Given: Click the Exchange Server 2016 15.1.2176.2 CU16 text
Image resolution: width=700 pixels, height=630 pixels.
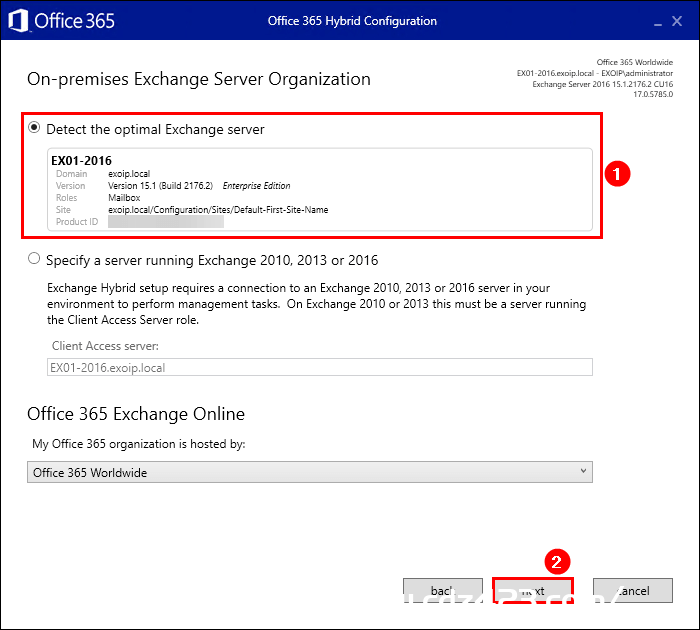Looking at the screenshot, I should 602,84.
